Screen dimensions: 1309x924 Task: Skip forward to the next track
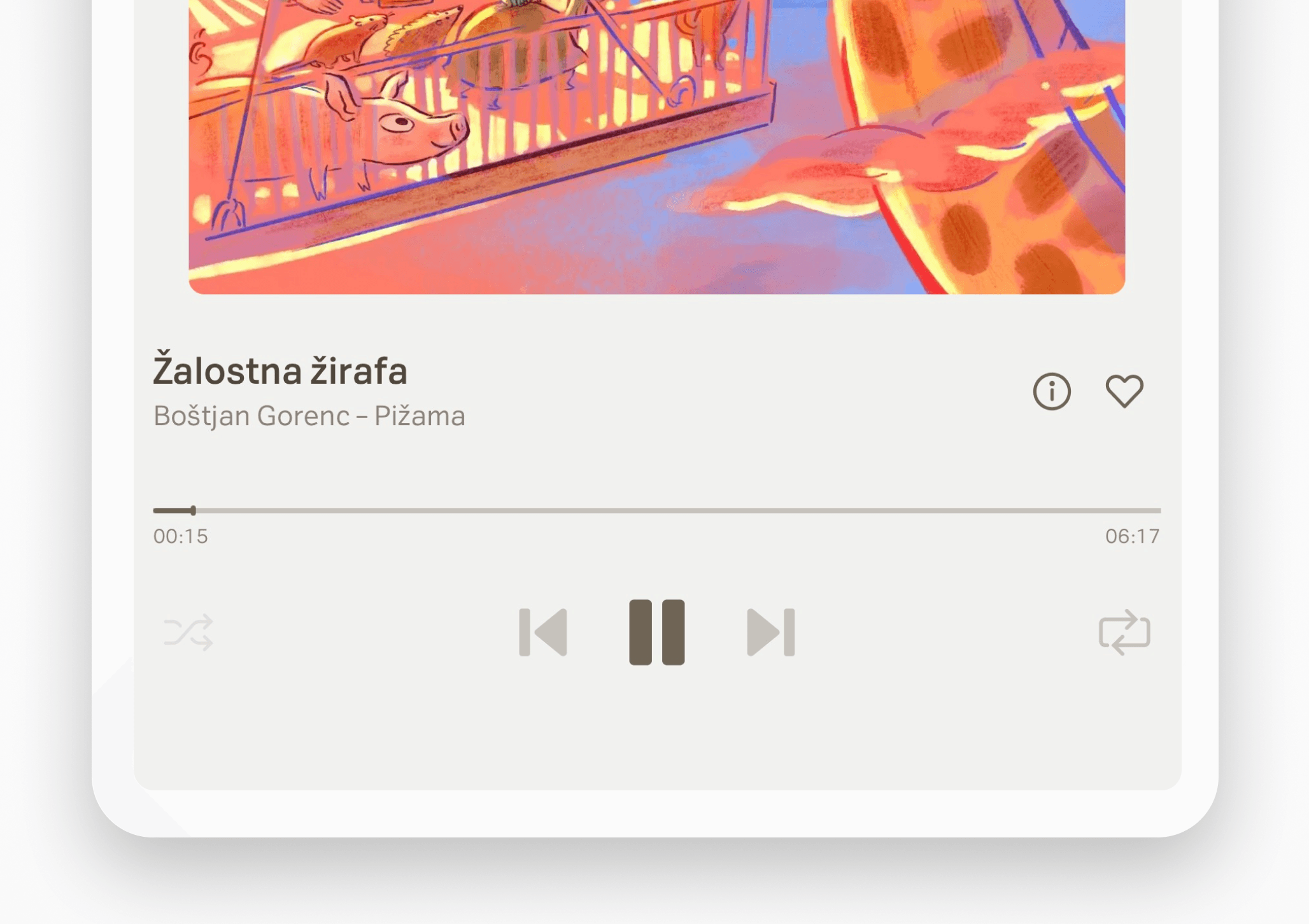tap(771, 632)
